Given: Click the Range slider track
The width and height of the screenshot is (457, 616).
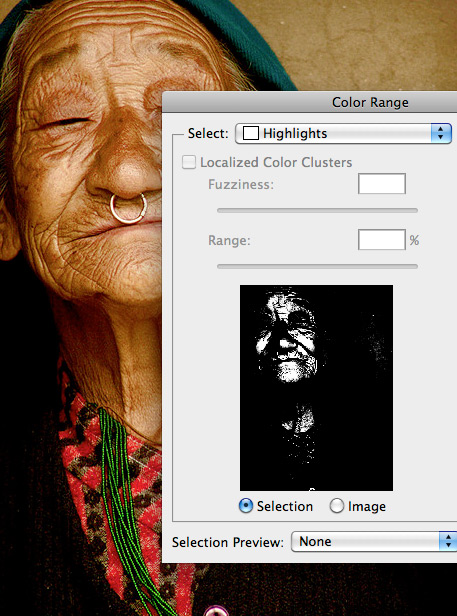Looking at the screenshot, I should [317, 266].
